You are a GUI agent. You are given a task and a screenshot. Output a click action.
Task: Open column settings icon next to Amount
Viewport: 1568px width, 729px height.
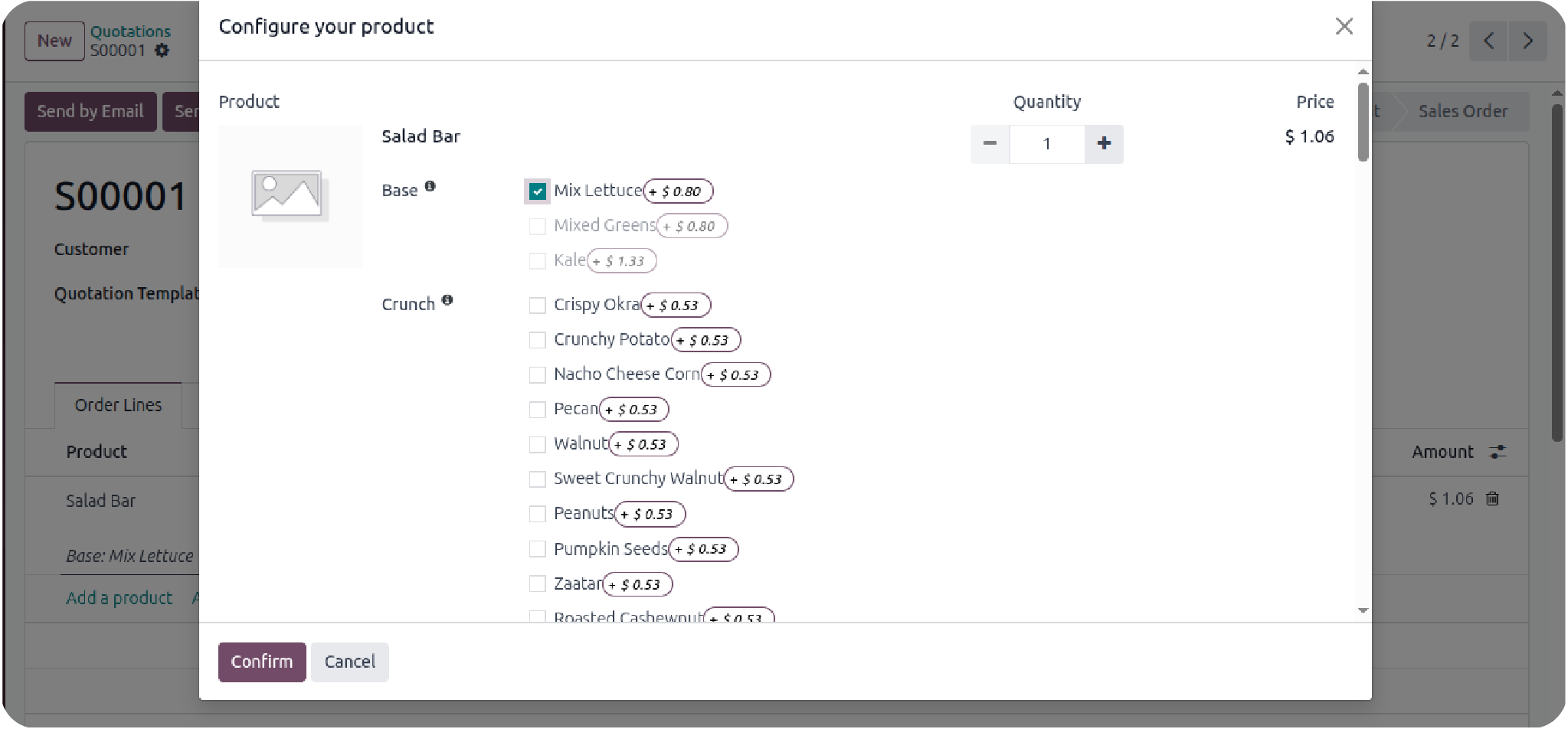[1498, 452]
